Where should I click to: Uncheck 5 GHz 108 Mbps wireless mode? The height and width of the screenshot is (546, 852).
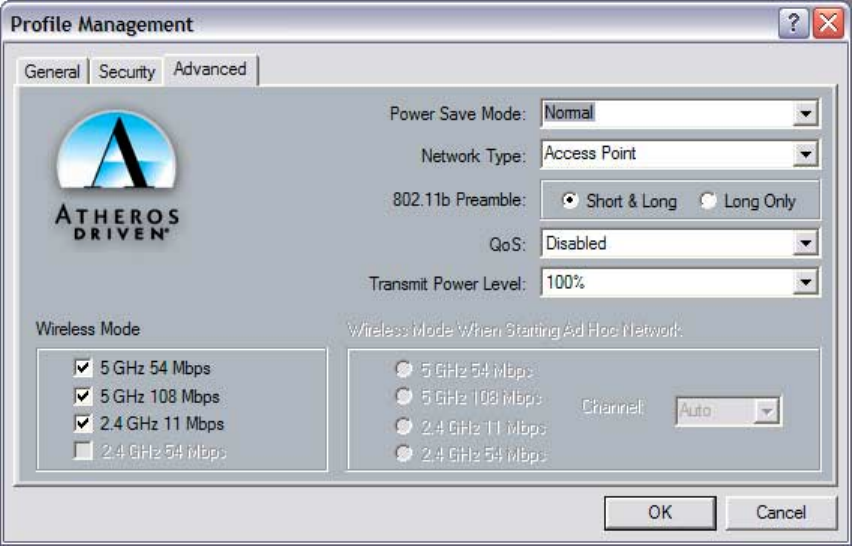(83, 396)
